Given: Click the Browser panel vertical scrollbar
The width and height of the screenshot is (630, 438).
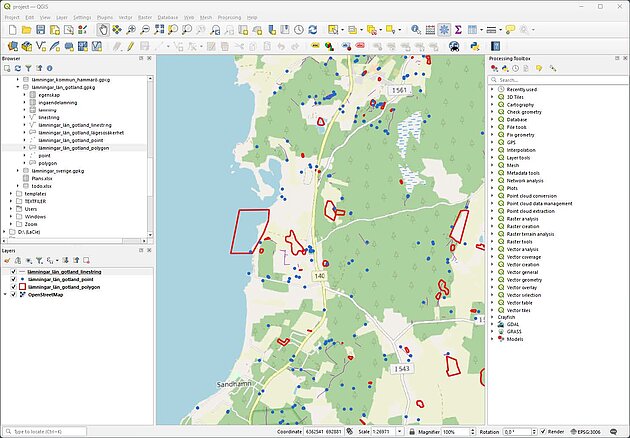Looking at the screenshot, I should (x=150, y=156).
